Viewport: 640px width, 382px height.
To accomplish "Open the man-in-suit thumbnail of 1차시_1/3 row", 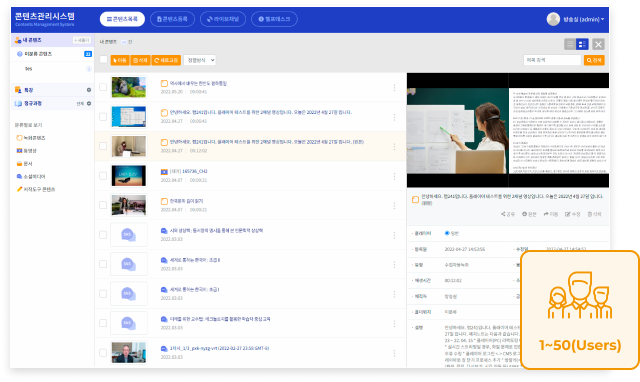I will [x=129, y=353].
